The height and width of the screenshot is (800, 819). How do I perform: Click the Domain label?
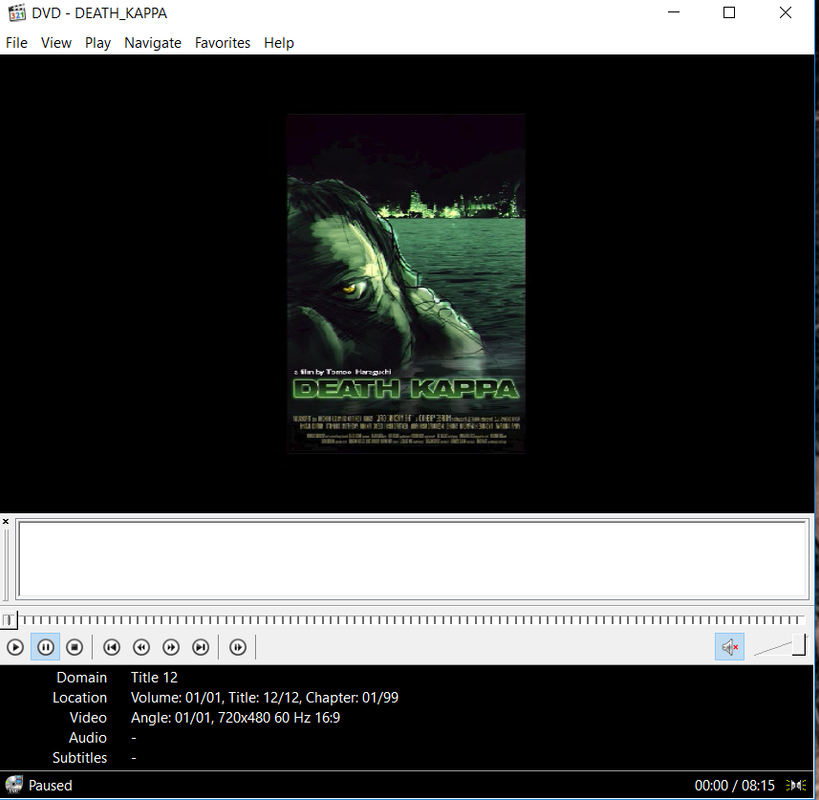[x=81, y=677]
